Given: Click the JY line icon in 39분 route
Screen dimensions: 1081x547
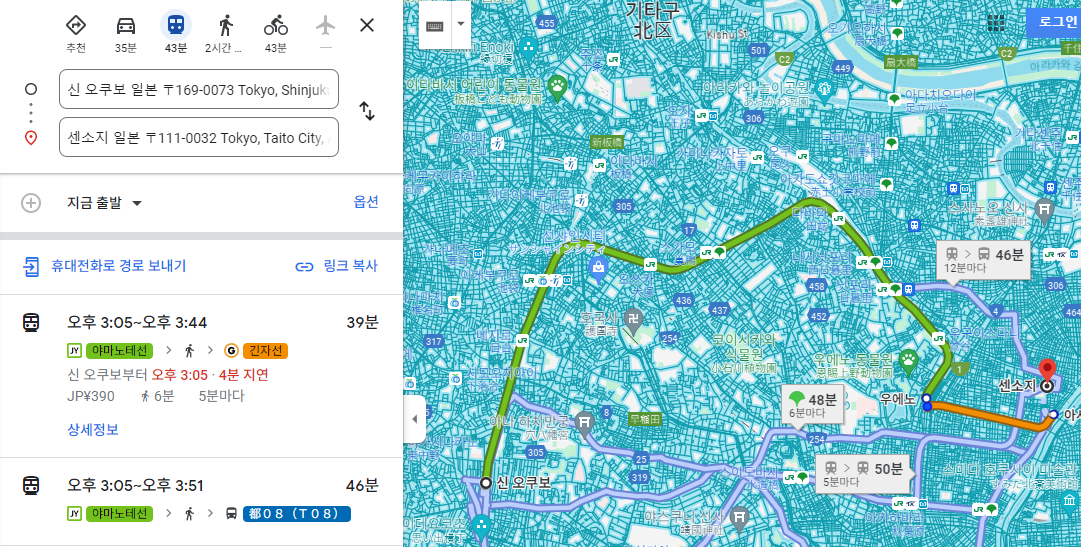Looking at the screenshot, I should tap(74, 351).
